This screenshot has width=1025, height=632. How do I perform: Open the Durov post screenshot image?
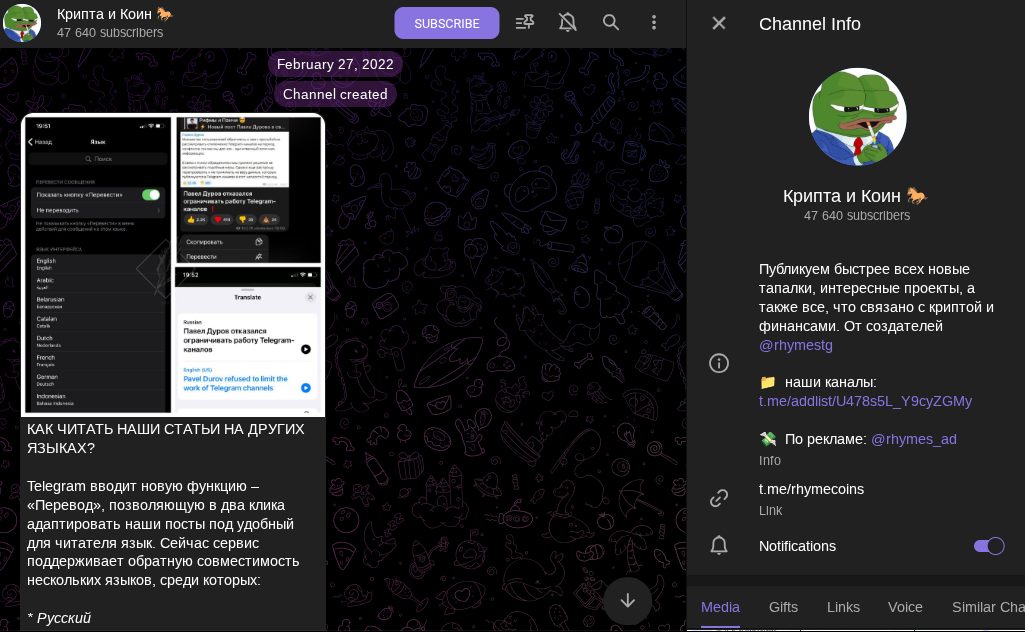[x=248, y=190]
